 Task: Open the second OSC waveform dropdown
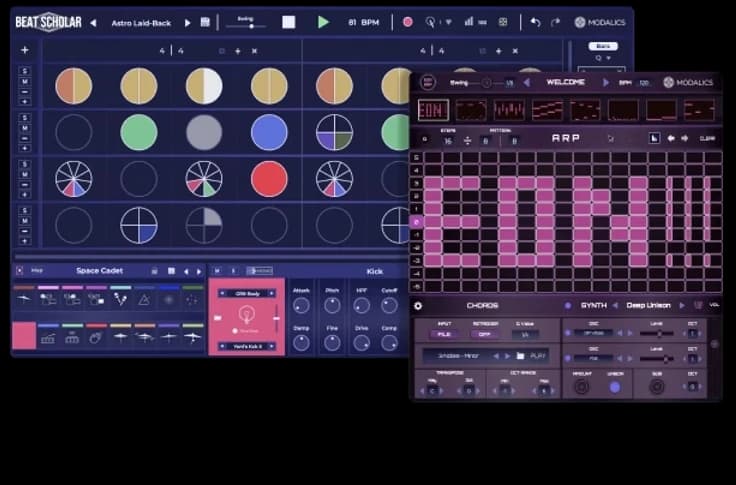pos(593,358)
